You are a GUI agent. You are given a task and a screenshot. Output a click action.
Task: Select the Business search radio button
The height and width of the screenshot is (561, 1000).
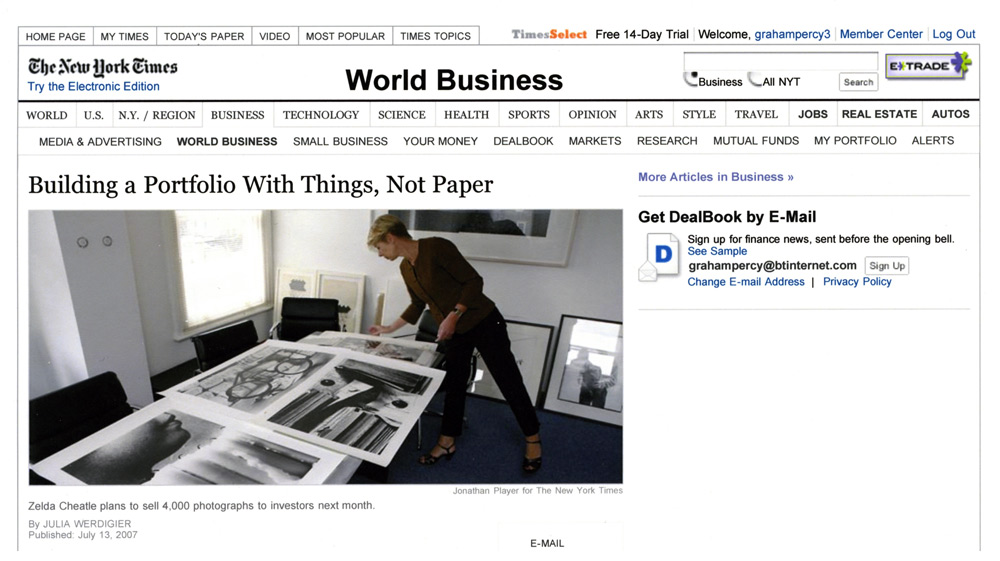(690, 80)
